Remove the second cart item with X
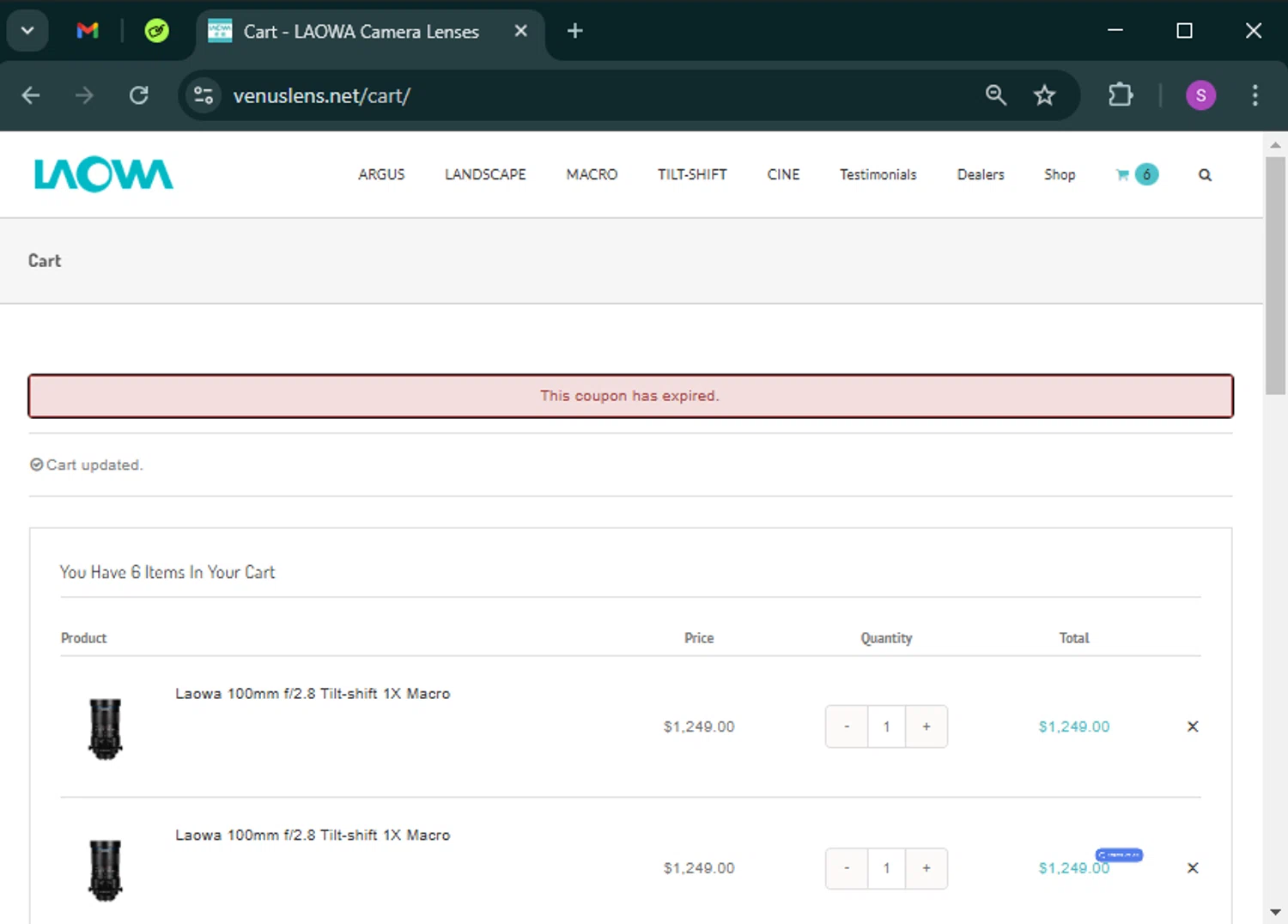The image size is (1288, 924). pos(1193,868)
